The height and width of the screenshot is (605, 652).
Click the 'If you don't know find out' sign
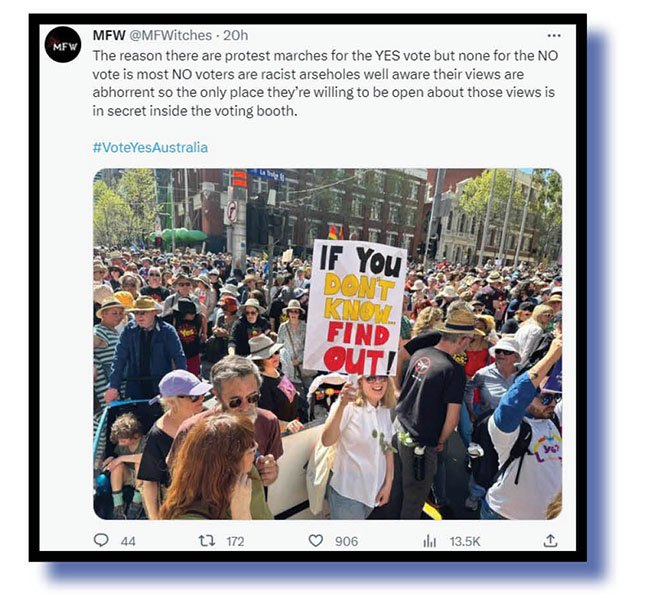(x=355, y=309)
